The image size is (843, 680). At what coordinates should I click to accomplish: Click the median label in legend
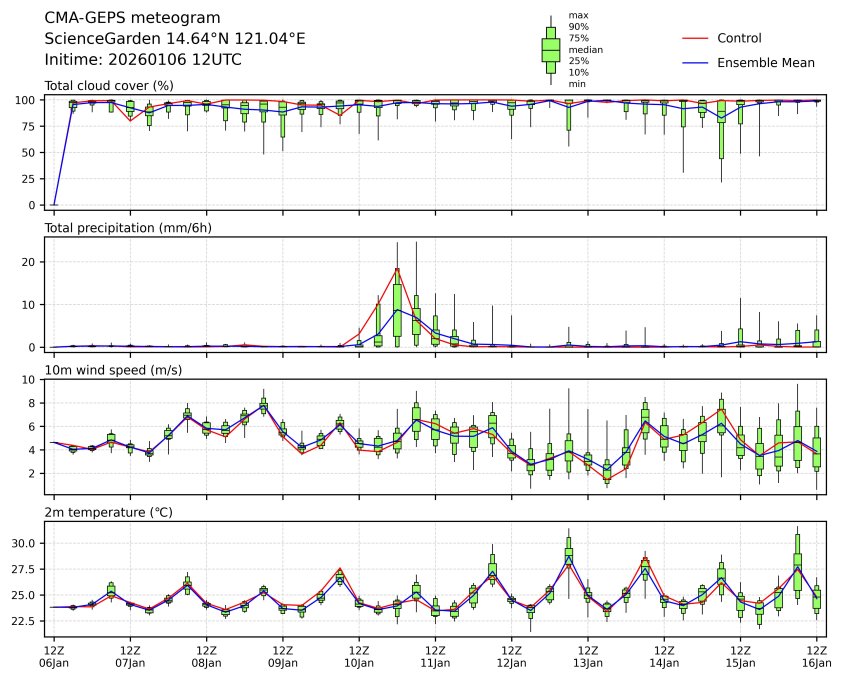click(585, 49)
